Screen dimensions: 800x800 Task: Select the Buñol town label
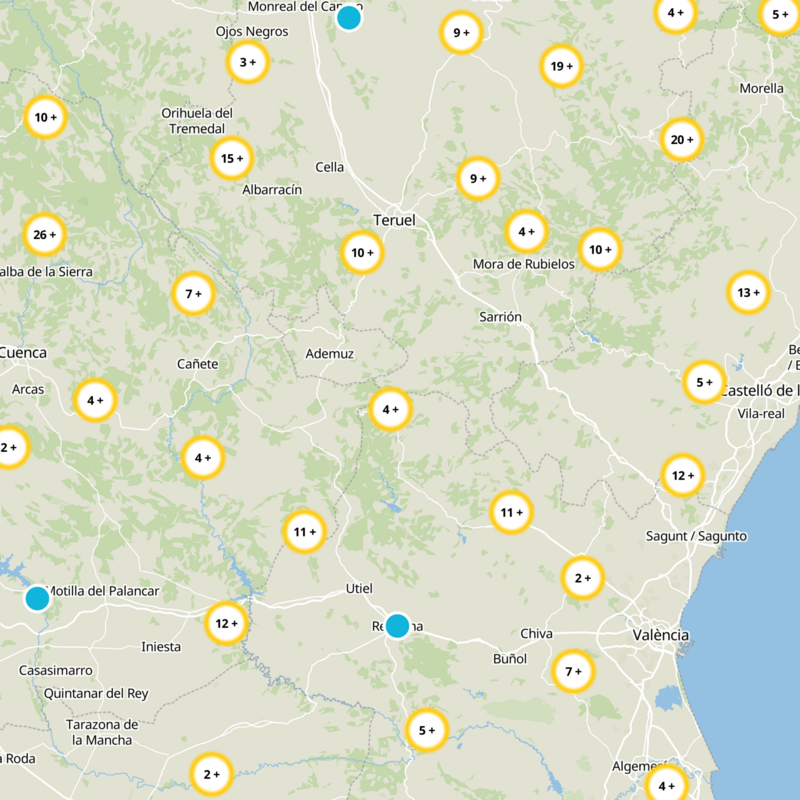tap(510, 659)
